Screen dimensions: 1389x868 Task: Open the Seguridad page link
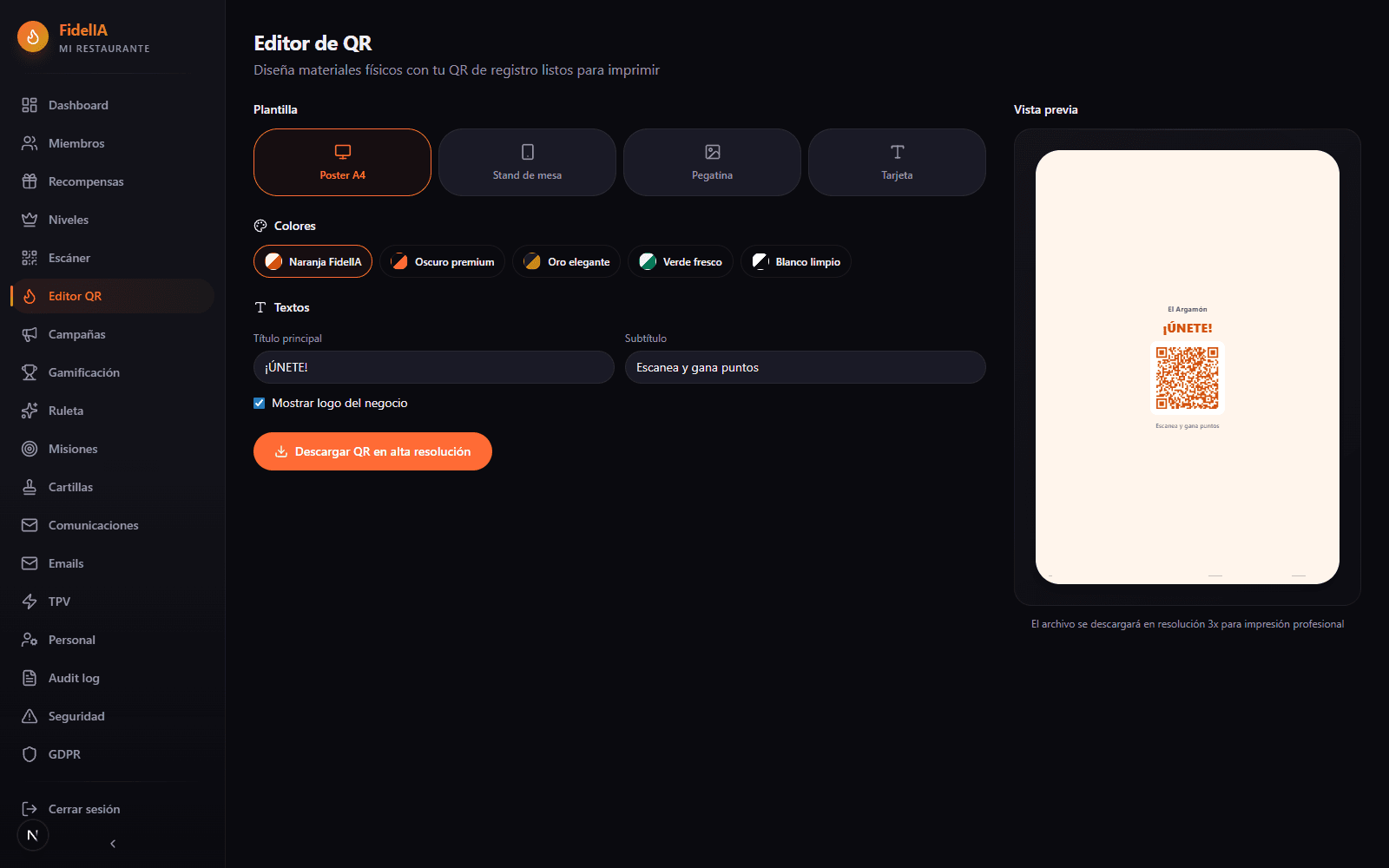(x=112, y=716)
